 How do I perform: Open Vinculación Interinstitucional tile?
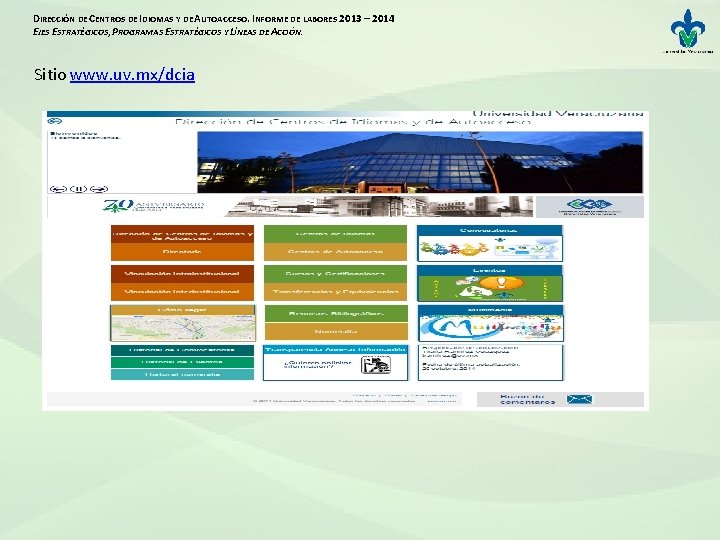[182, 292]
